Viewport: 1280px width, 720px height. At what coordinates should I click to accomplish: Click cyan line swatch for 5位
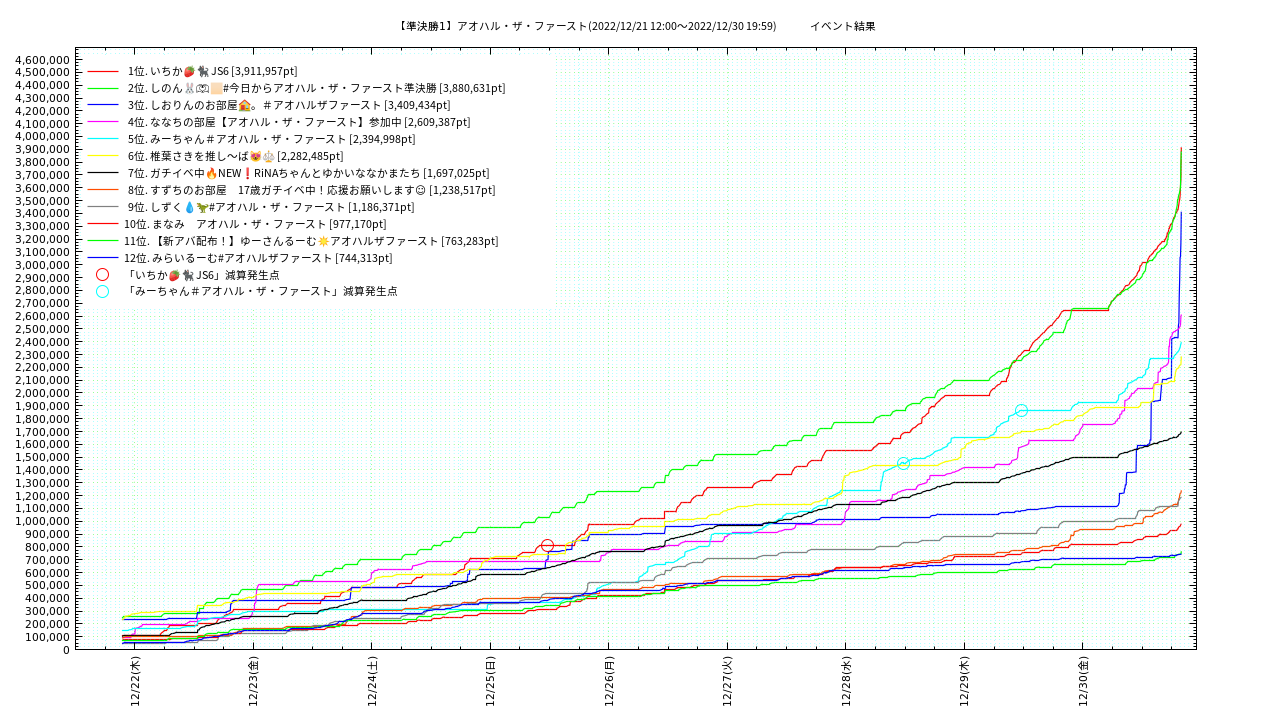[102, 139]
